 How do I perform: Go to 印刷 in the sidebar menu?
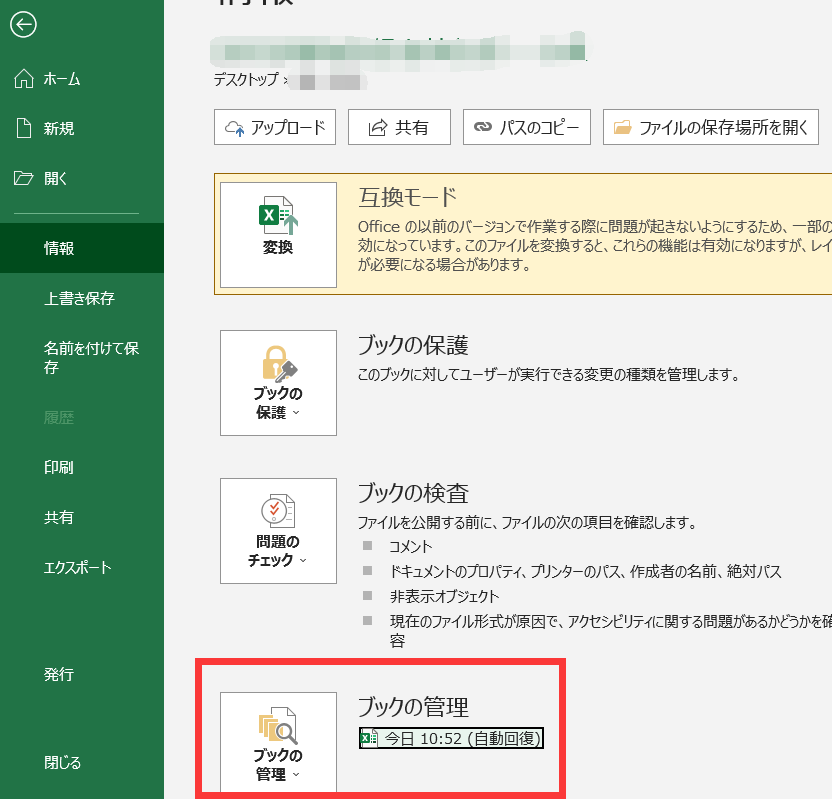tap(59, 467)
